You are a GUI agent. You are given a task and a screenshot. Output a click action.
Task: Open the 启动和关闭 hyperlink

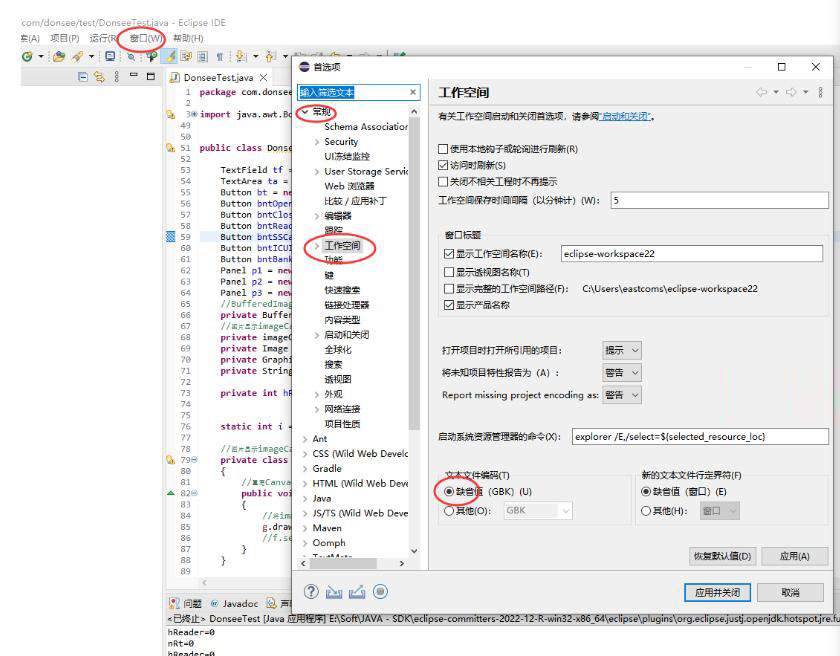pyautogui.click(x=625, y=116)
